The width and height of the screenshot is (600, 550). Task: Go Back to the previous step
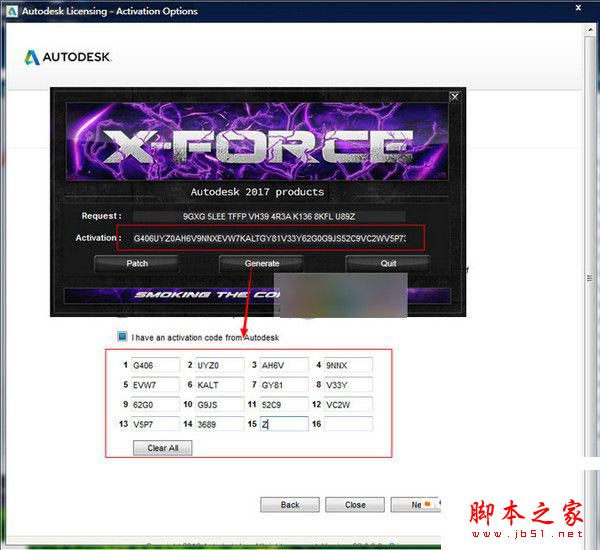[x=290, y=505]
